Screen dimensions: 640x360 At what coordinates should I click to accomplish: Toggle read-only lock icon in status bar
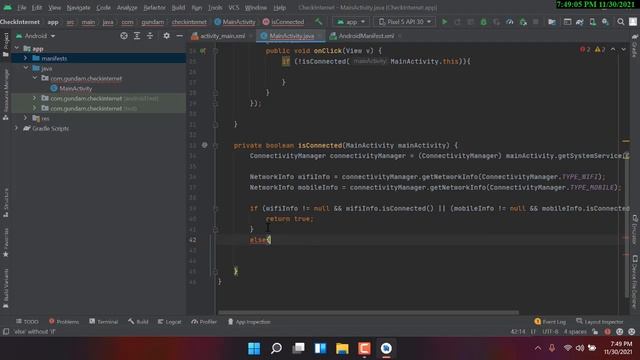pyautogui.click(x=595, y=332)
